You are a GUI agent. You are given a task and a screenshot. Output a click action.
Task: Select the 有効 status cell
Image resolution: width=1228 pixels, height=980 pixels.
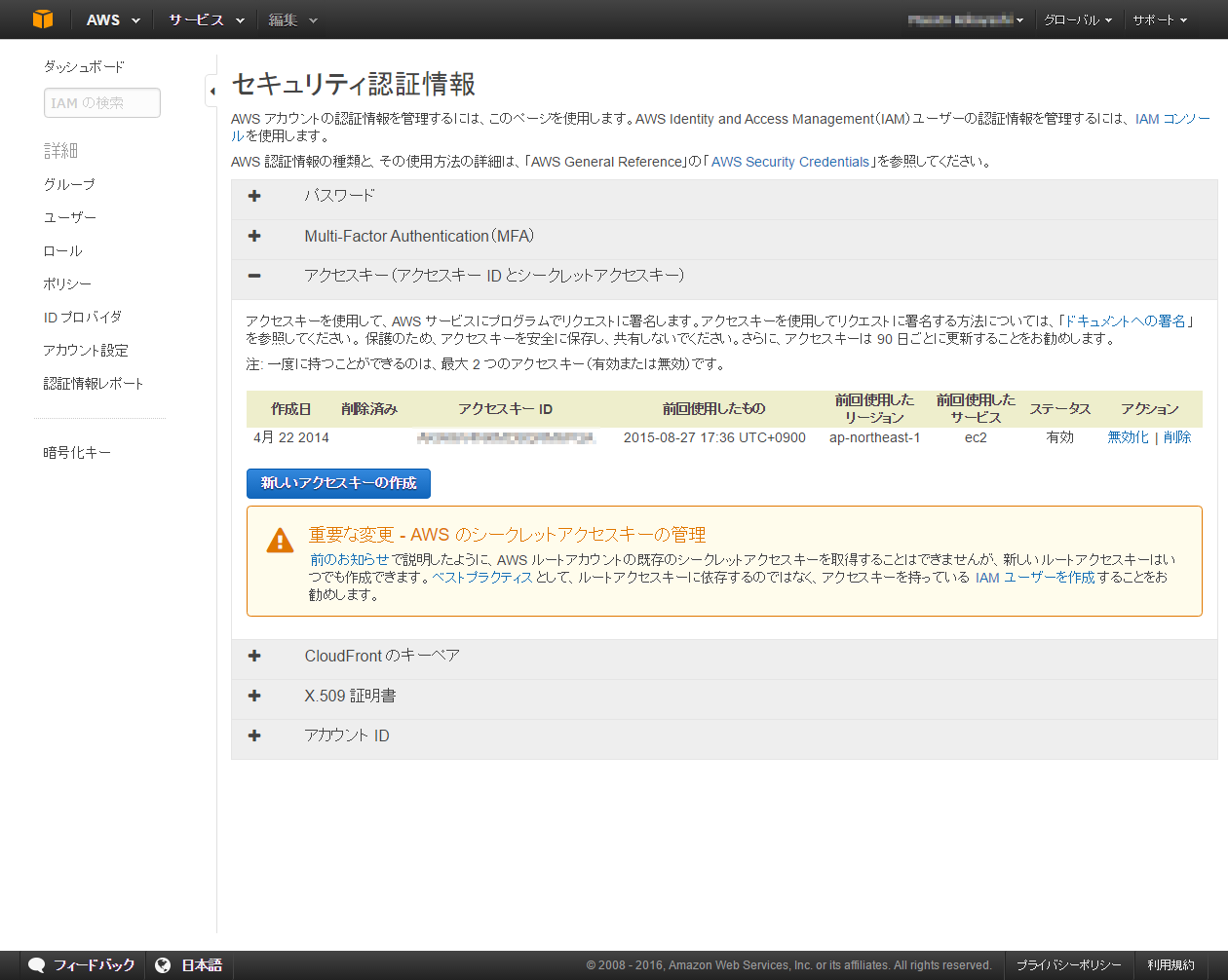1060,437
